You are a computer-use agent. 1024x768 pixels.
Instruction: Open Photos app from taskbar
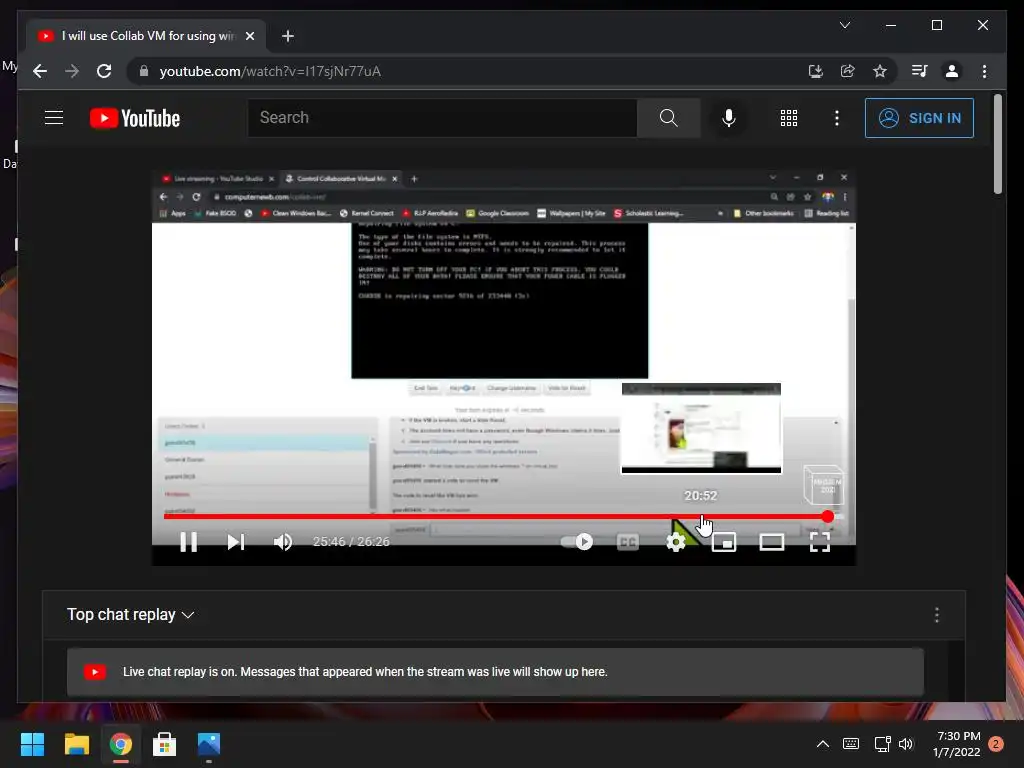tap(209, 744)
